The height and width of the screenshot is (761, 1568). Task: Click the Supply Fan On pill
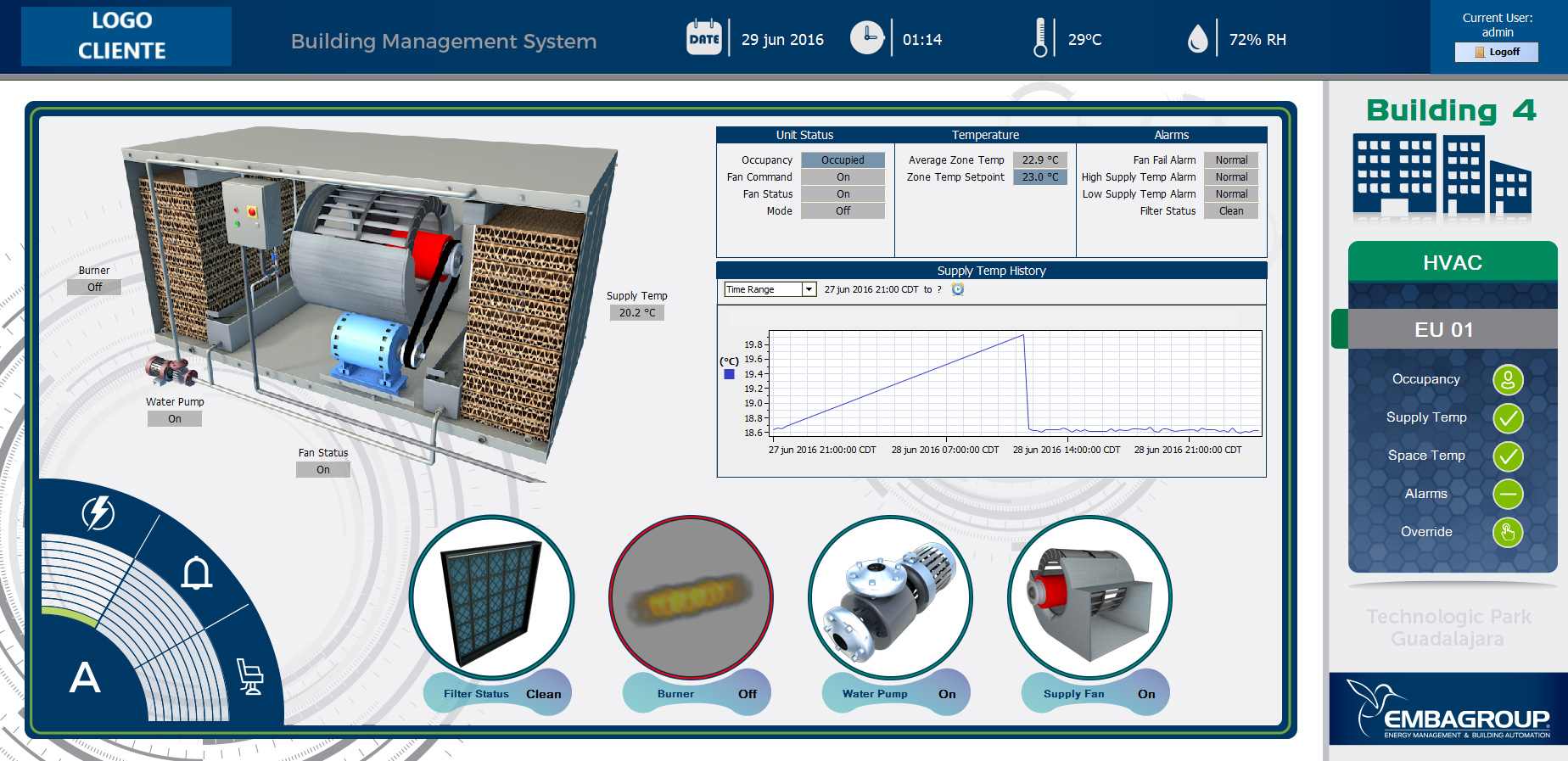coord(1095,693)
